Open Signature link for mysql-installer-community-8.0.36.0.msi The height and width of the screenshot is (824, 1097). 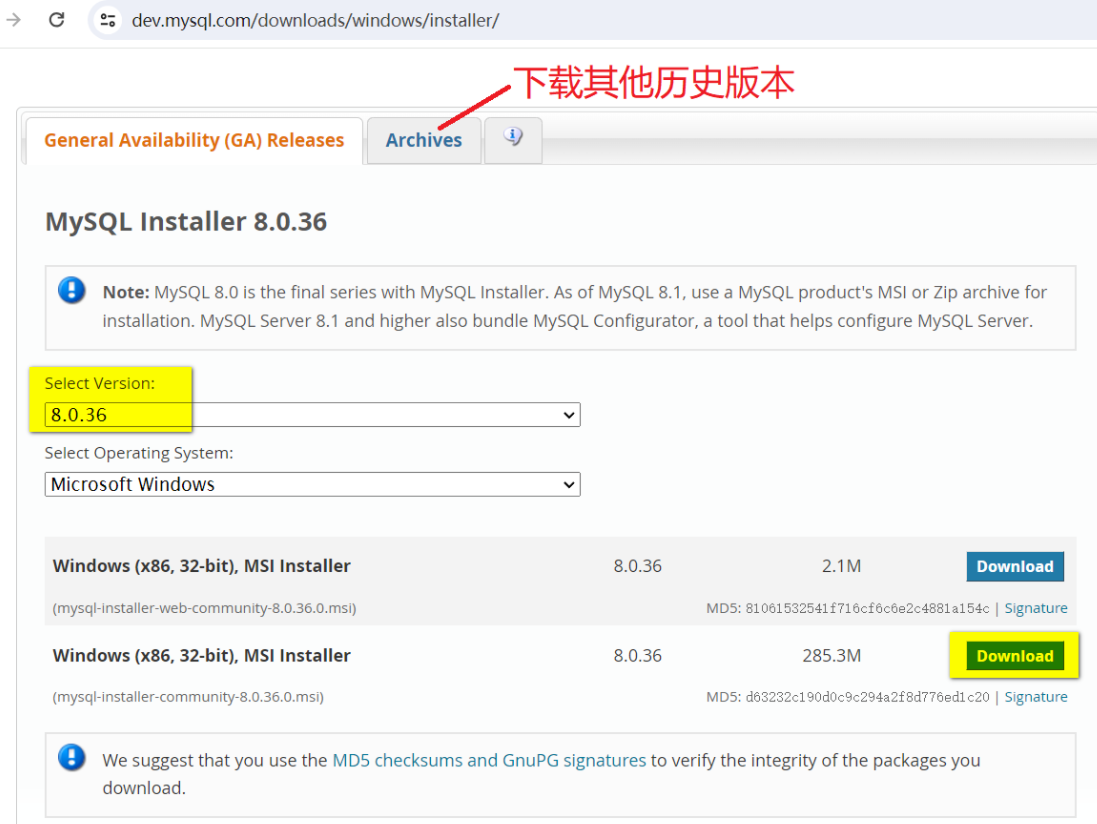pos(1036,697)
